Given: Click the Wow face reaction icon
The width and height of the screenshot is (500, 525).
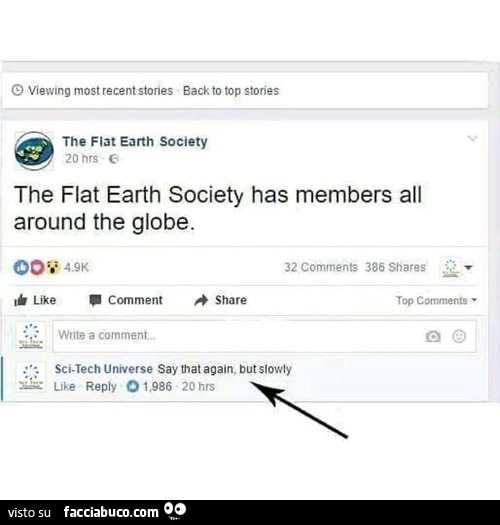Looking at the screenshot, I should [x=53, y=267].
